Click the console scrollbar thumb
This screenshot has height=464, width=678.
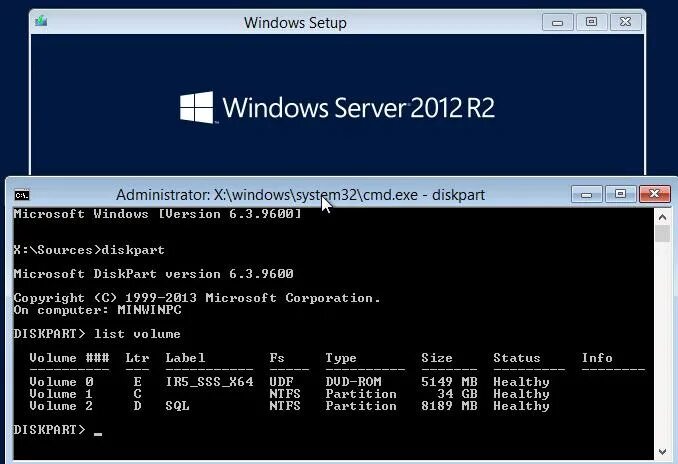click(x=662, y=234)
